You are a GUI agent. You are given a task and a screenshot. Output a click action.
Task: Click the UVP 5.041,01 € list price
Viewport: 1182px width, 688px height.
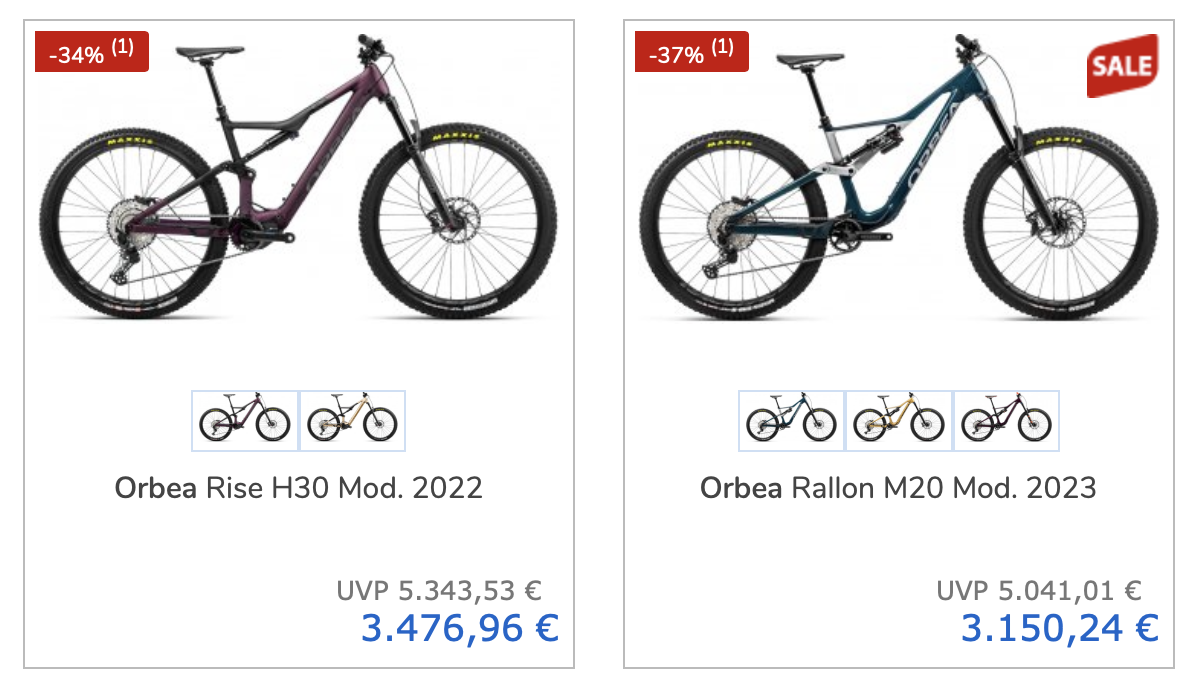[1039, 590]
